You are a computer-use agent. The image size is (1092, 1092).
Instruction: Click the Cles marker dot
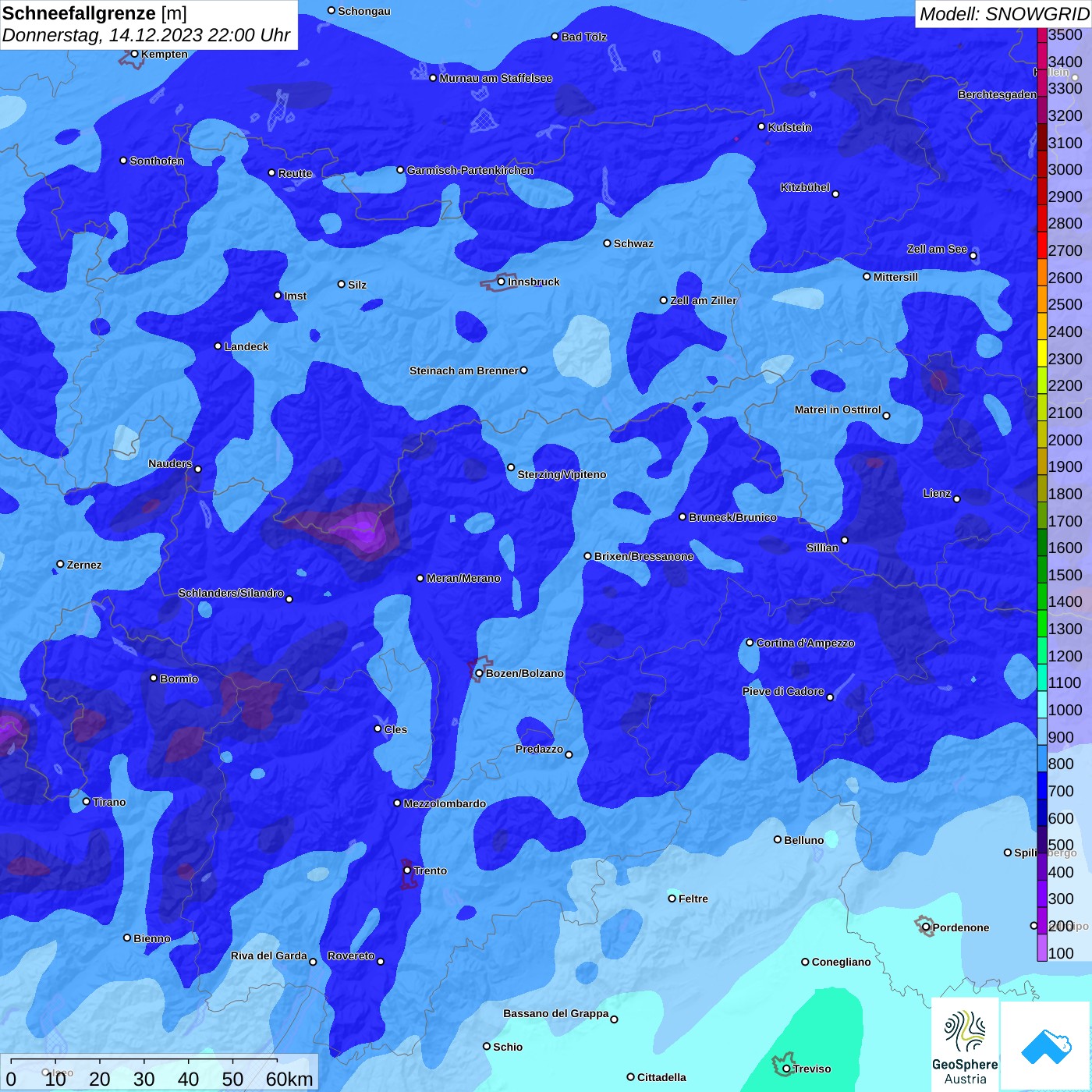click(378, 729)
